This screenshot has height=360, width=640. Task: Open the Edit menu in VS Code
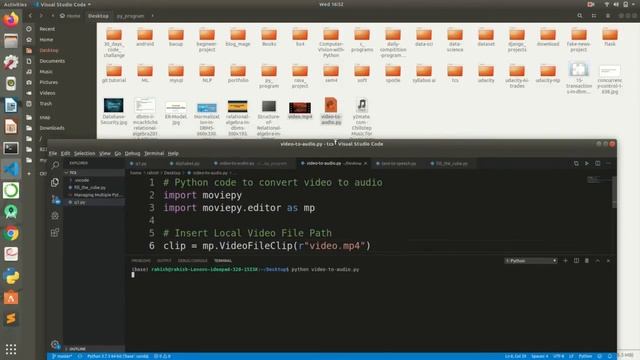[x=65, y=153]
